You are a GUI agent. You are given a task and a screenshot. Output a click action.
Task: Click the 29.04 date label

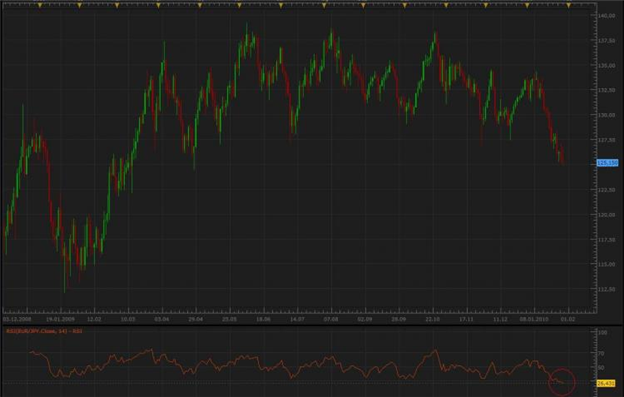[195, 319]
